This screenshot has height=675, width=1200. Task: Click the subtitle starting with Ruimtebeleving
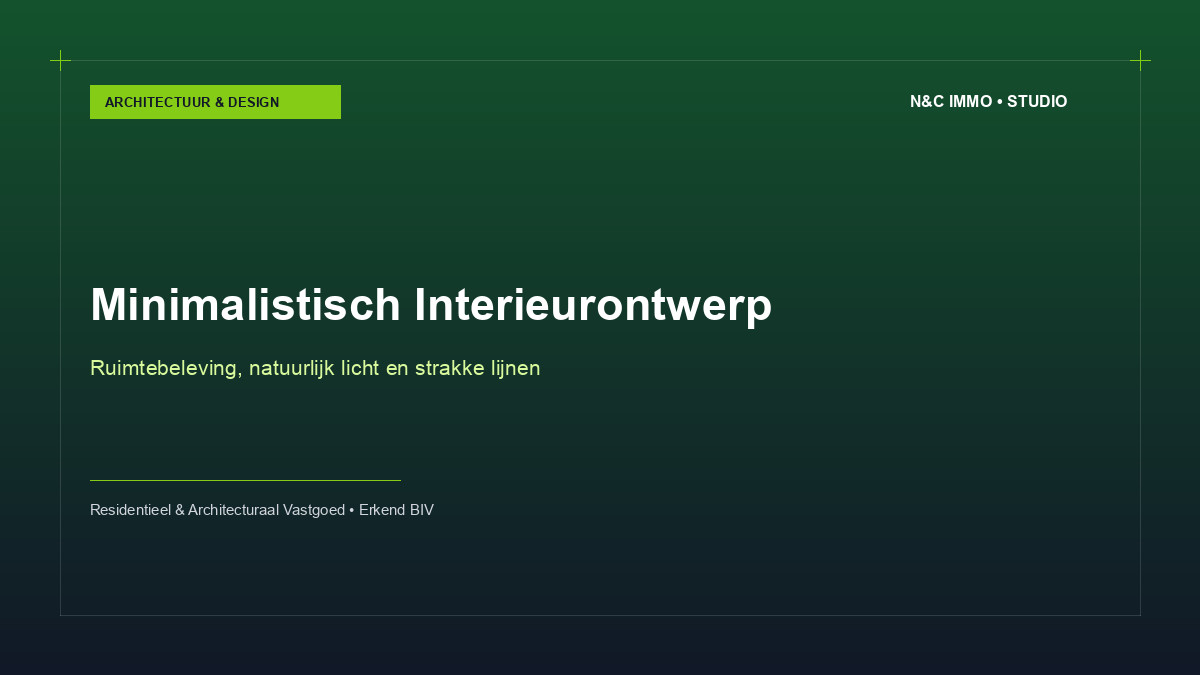pos(315,368)
